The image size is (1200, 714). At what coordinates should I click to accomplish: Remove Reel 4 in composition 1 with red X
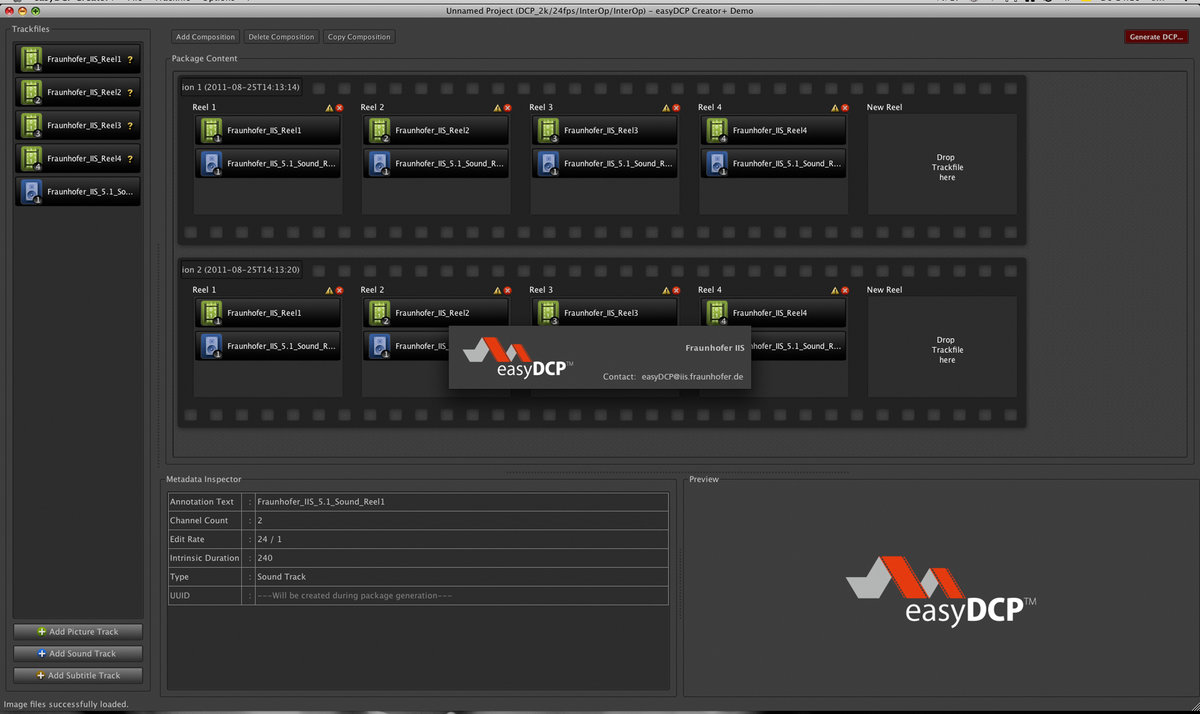pyautogui.click(x=844, y=107)
